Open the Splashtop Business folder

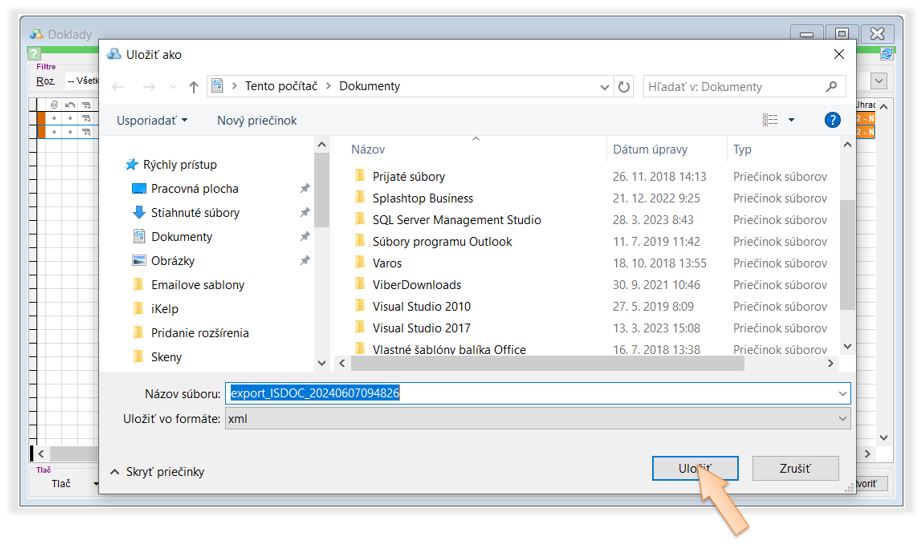(x=422, y=198)
